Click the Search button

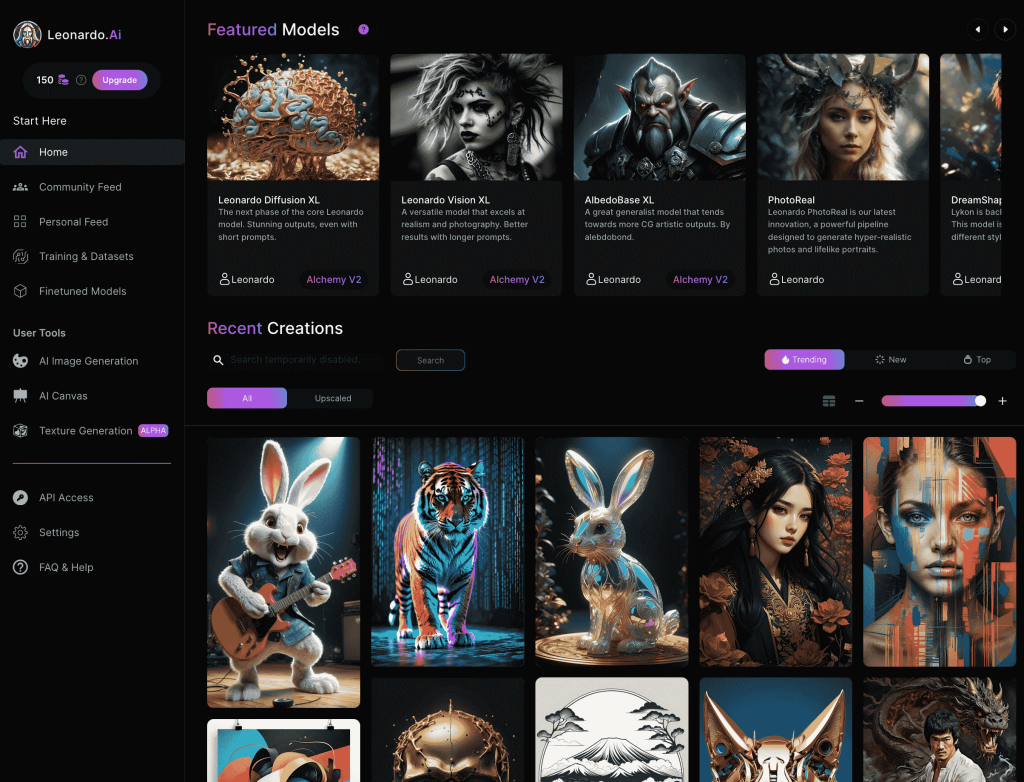430,360
